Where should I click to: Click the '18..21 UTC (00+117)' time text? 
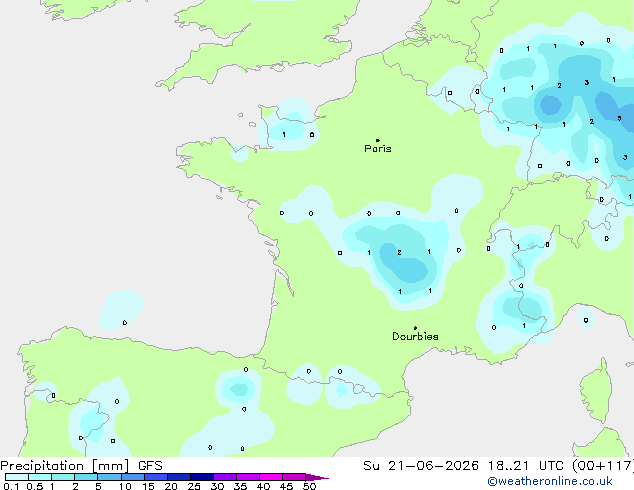[560, 466]
